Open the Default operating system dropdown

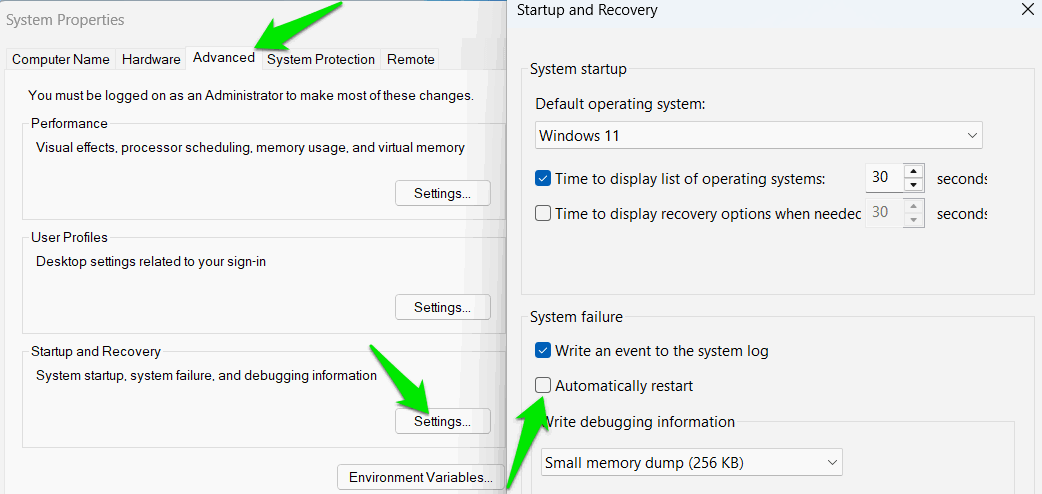758,136
